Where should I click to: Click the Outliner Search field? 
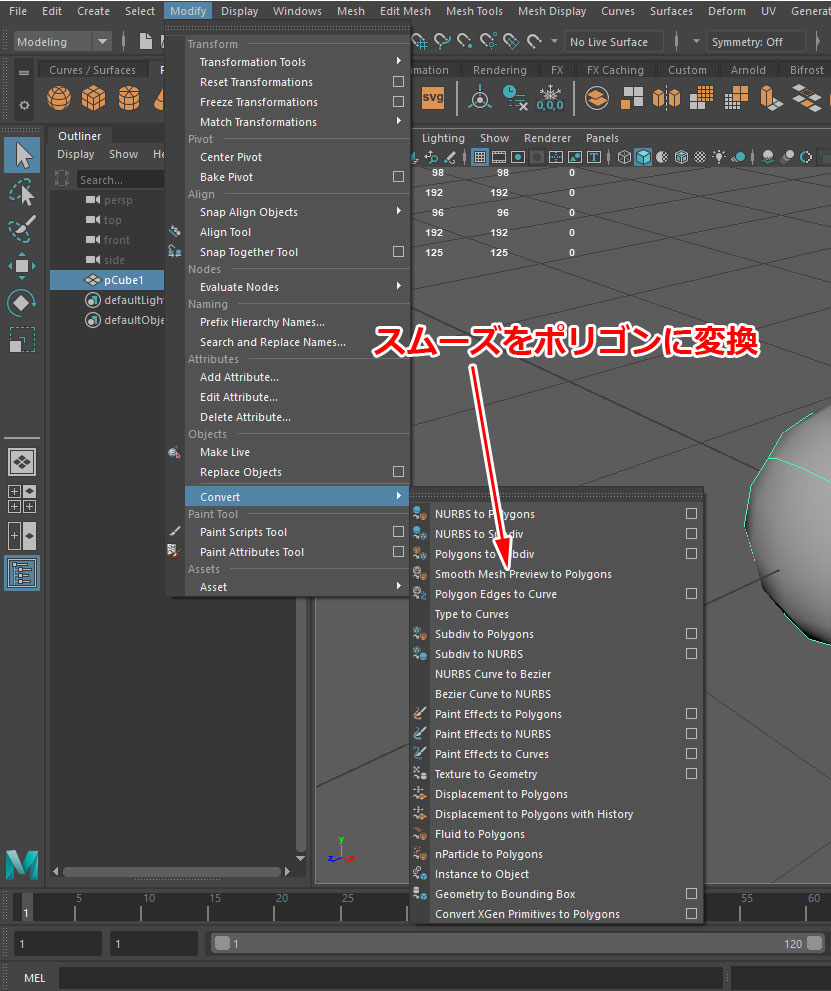point(120,179)
